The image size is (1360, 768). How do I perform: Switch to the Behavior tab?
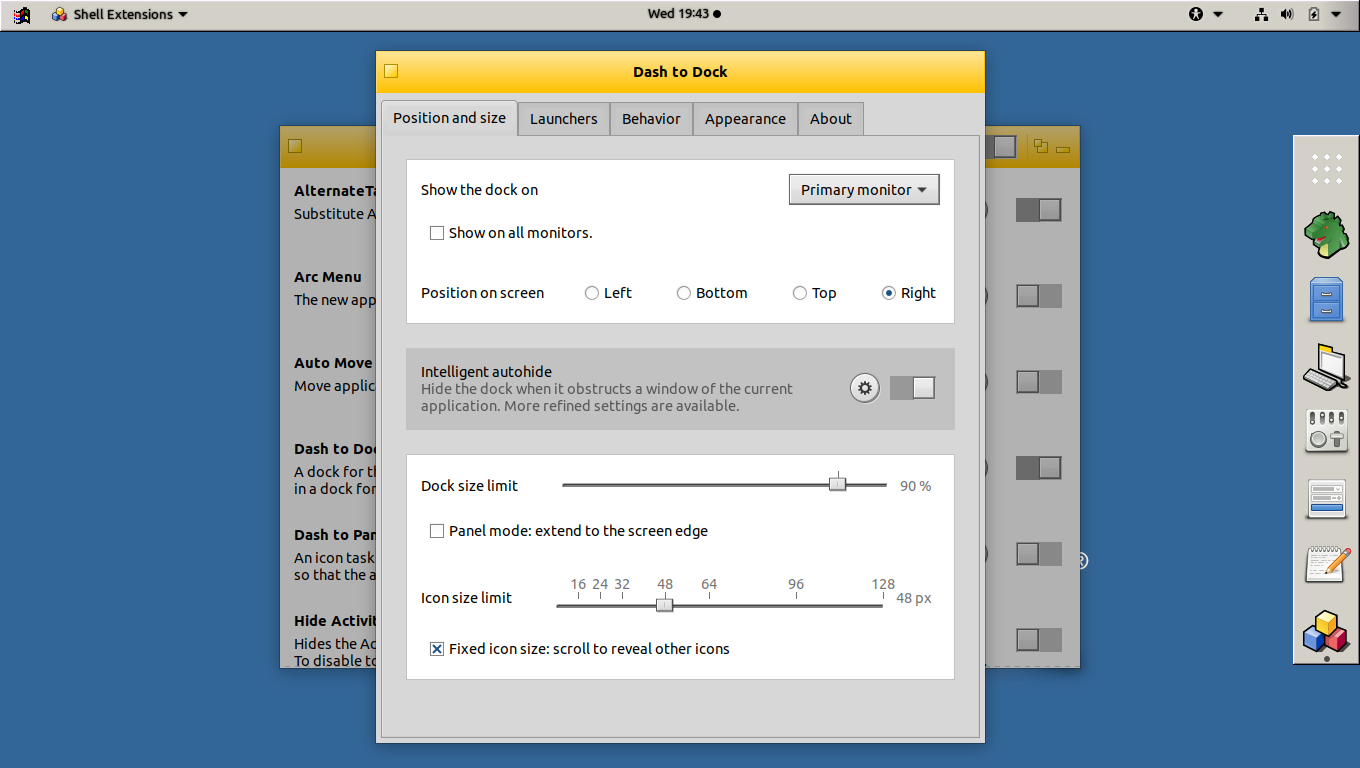(651, 118)
